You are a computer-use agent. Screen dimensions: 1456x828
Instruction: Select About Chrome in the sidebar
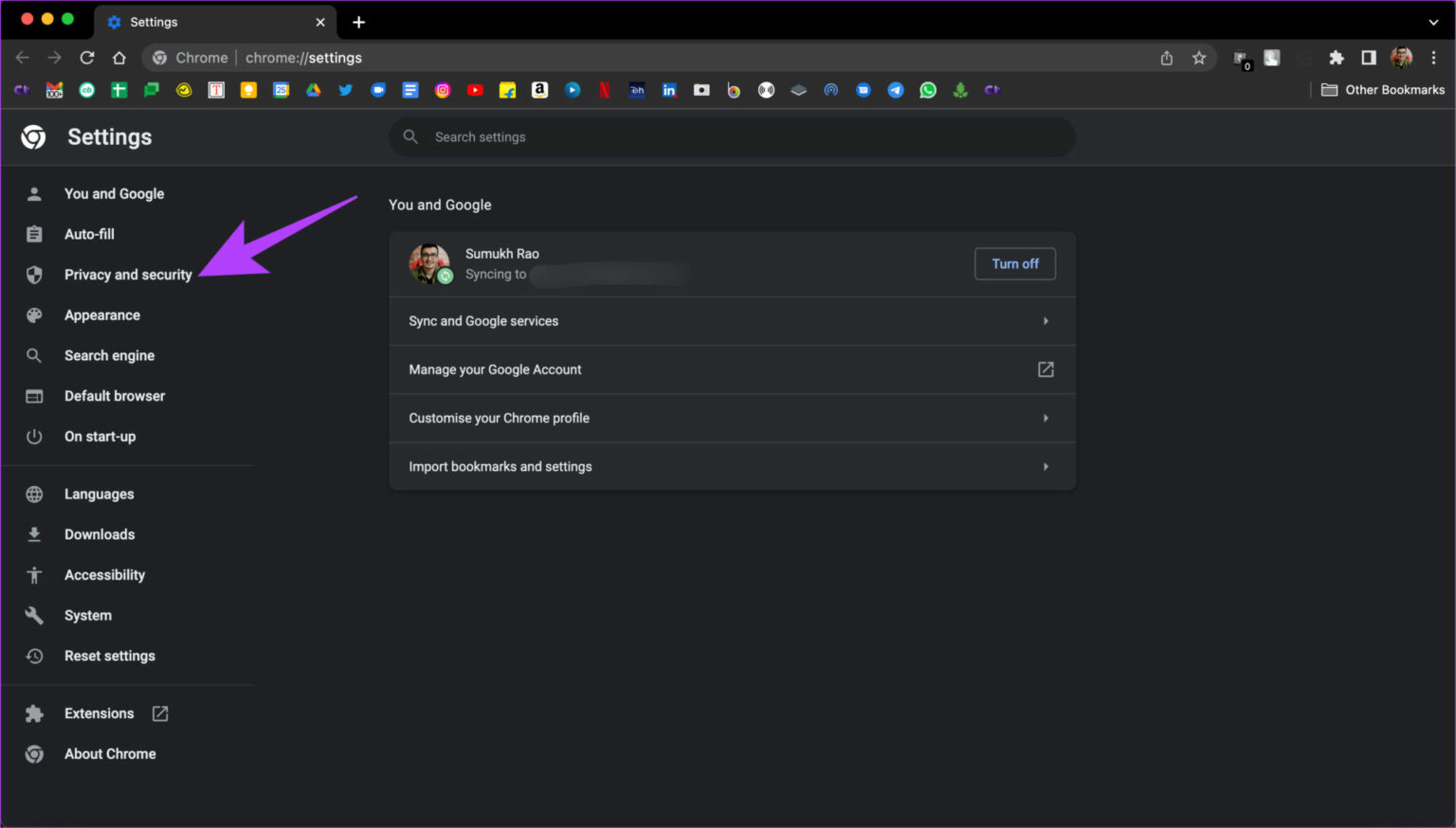coord(110,753)
